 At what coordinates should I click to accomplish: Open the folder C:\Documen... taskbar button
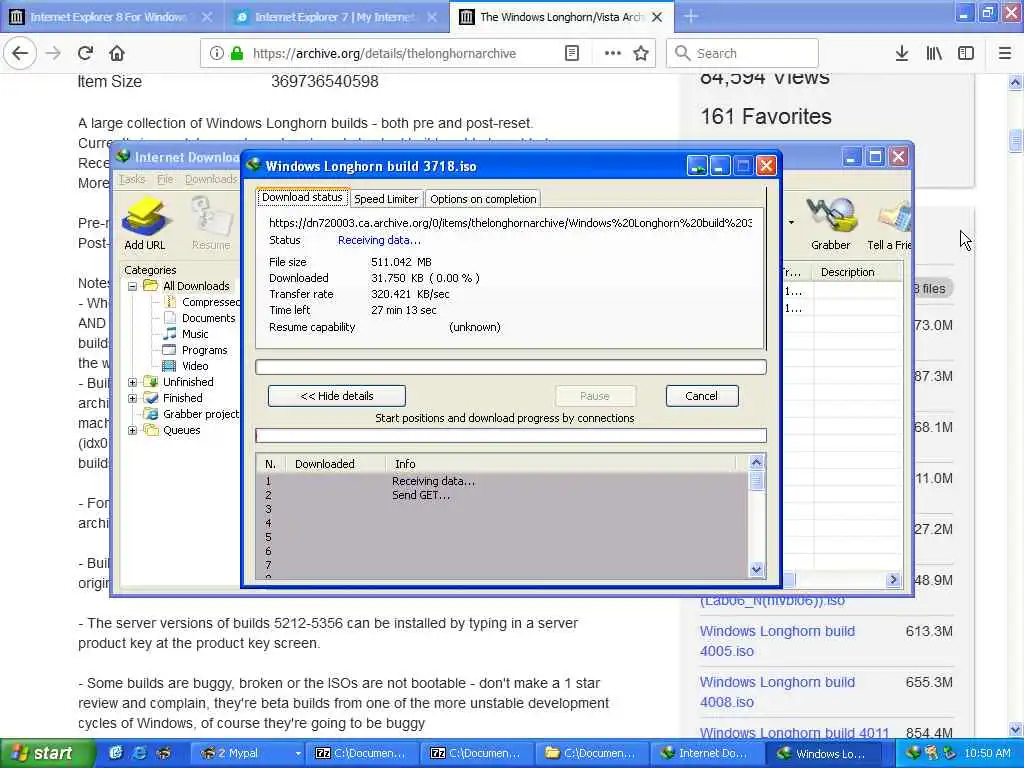[x=591, y=753]
